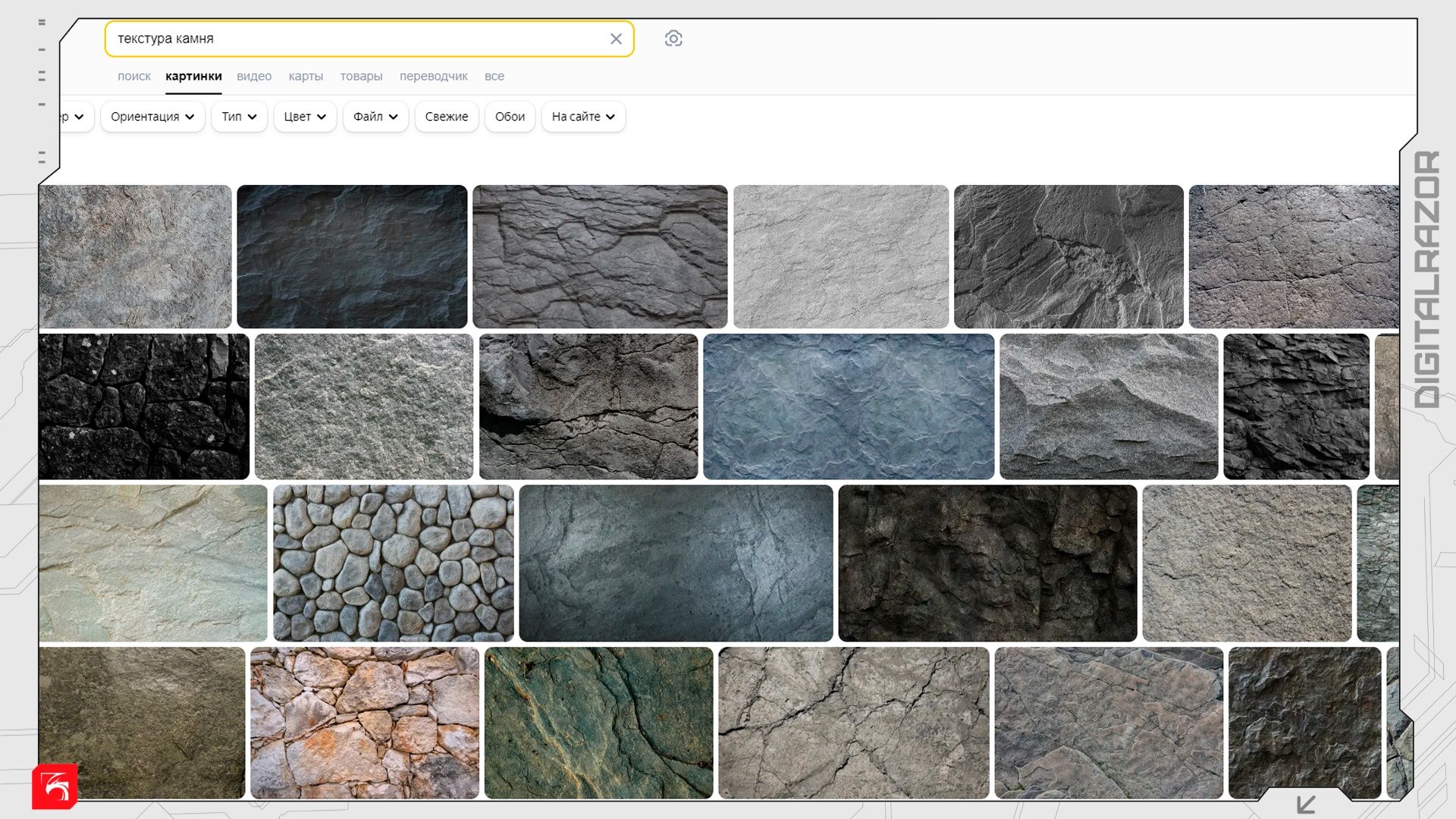1456x819 pixels.
Task: Open the все services link
Action: tap(494, 76)
